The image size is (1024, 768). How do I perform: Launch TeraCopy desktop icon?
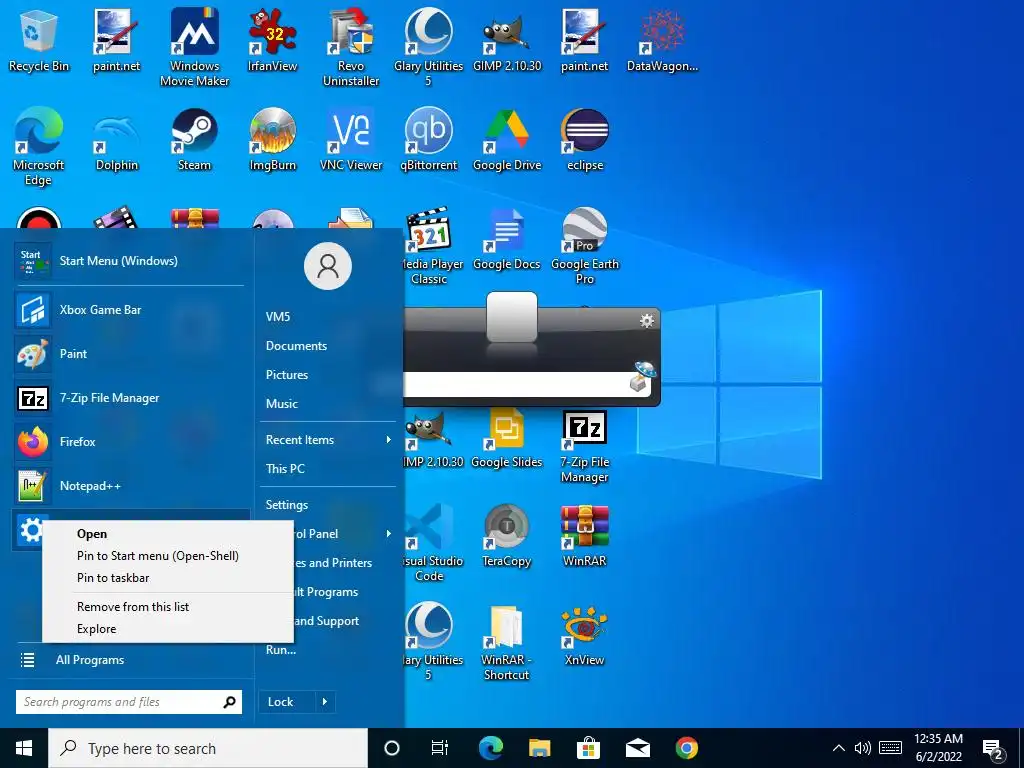507,536
